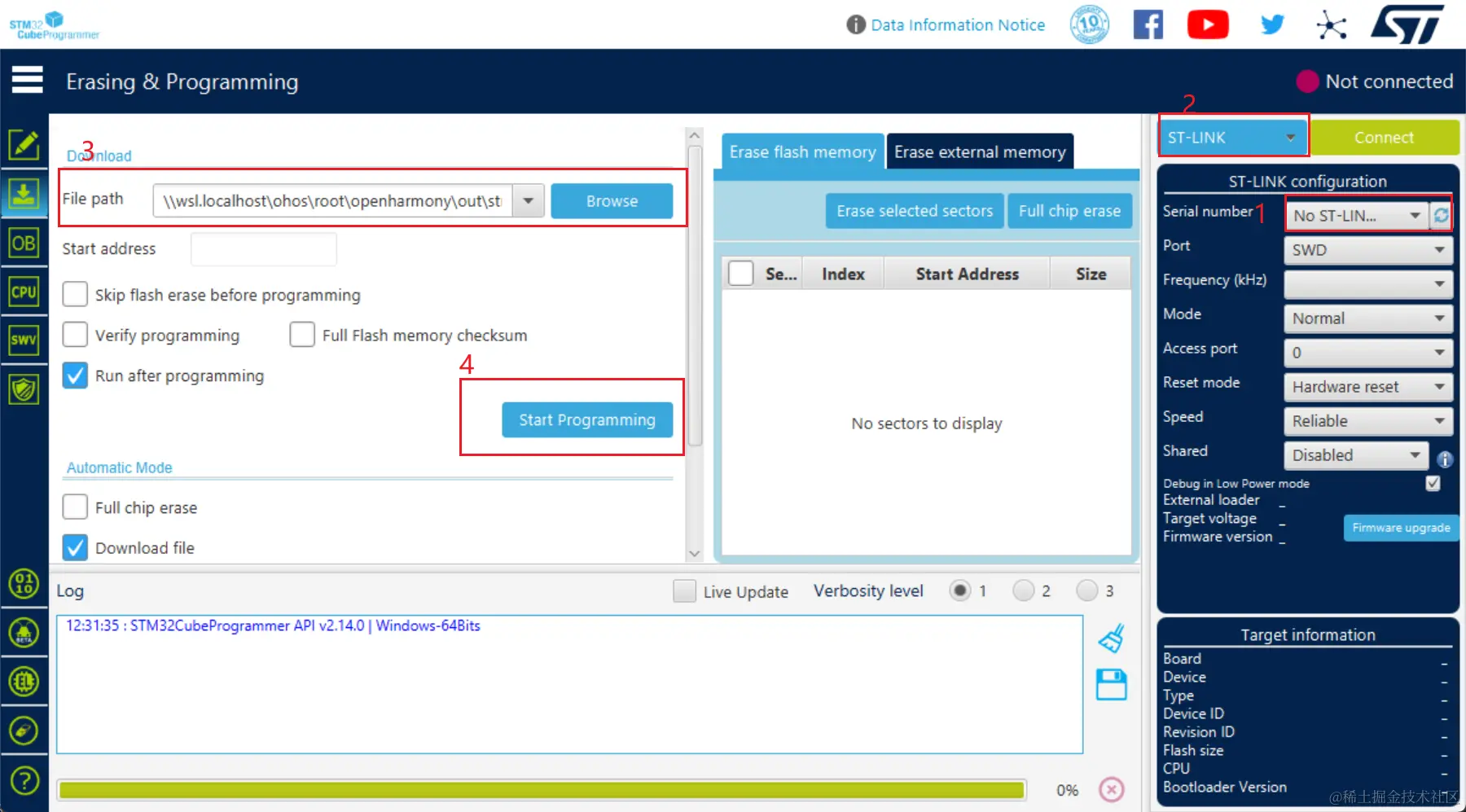1466x812 pixels.
Task: Click the File path input field
Action: [332, 200]
